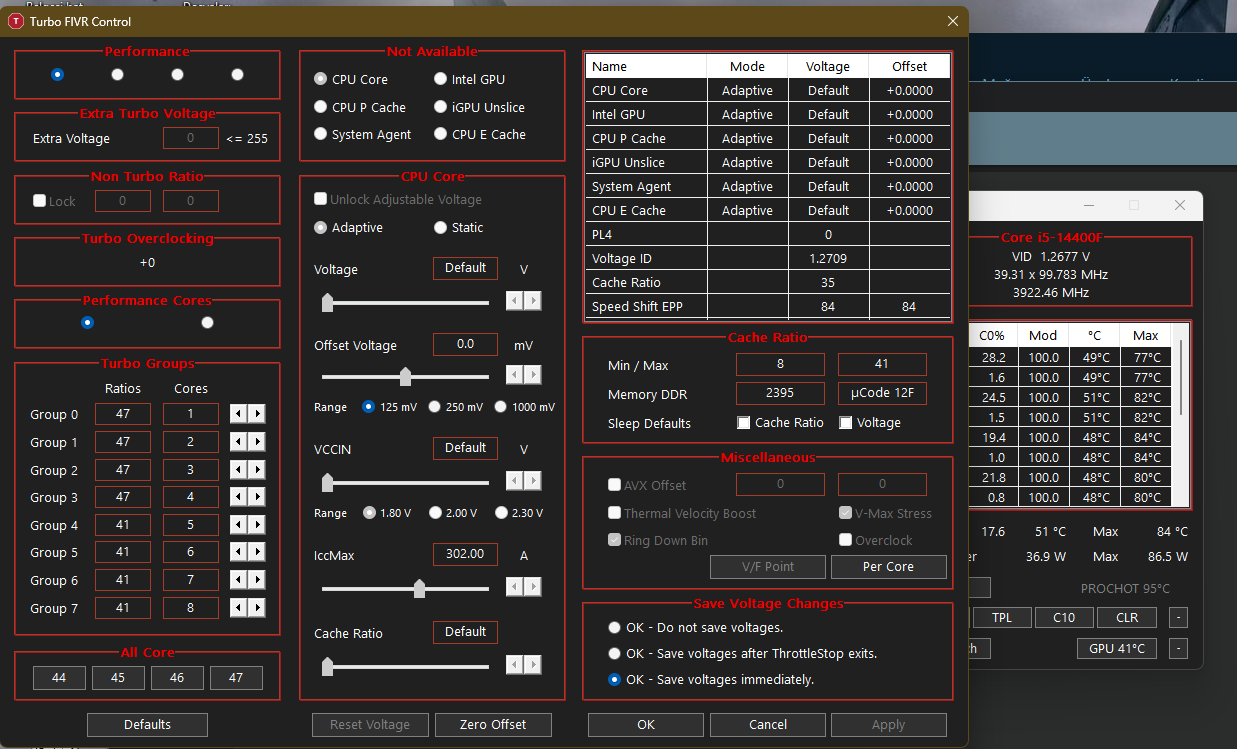Click the Cancel button
This screenshot has height=749, width=1237.
click(768, 725)
